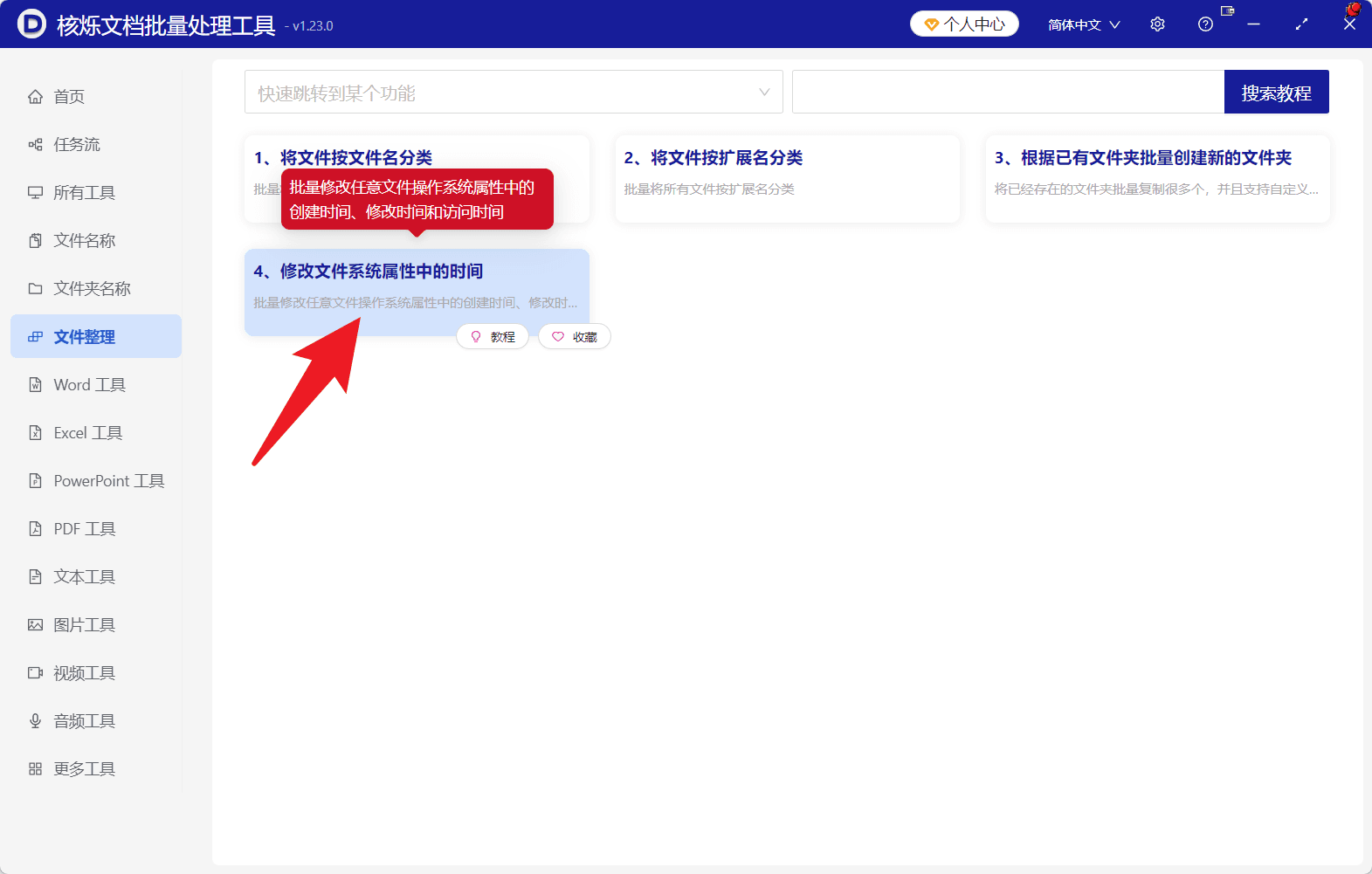This screenshot has width=1372, height=874.
Task: Click the microphone icon beside 音频工具
Action: coord(35,720)
